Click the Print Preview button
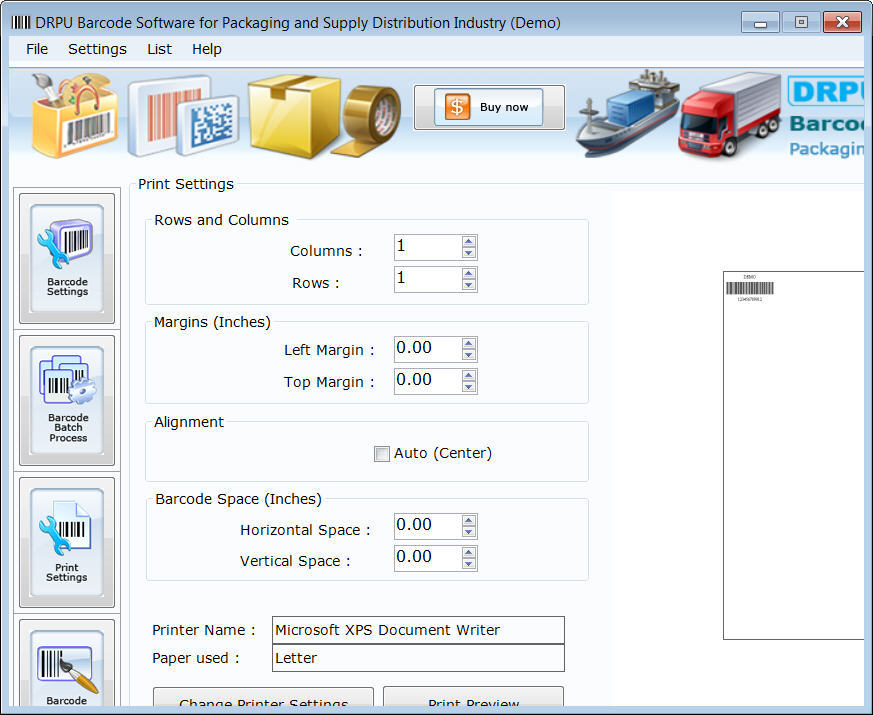The image size is (873, 715). [473, 698]
